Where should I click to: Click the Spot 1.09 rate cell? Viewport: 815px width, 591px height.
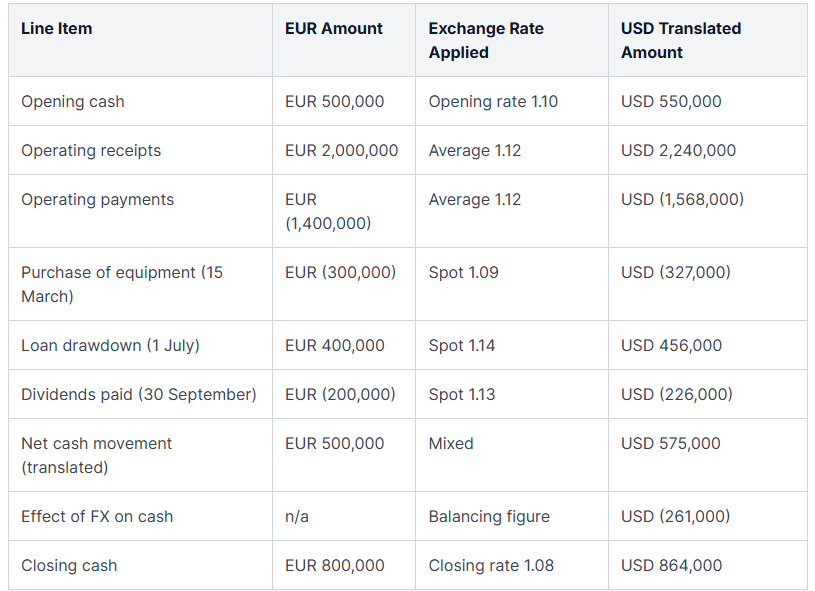point(463,272)
